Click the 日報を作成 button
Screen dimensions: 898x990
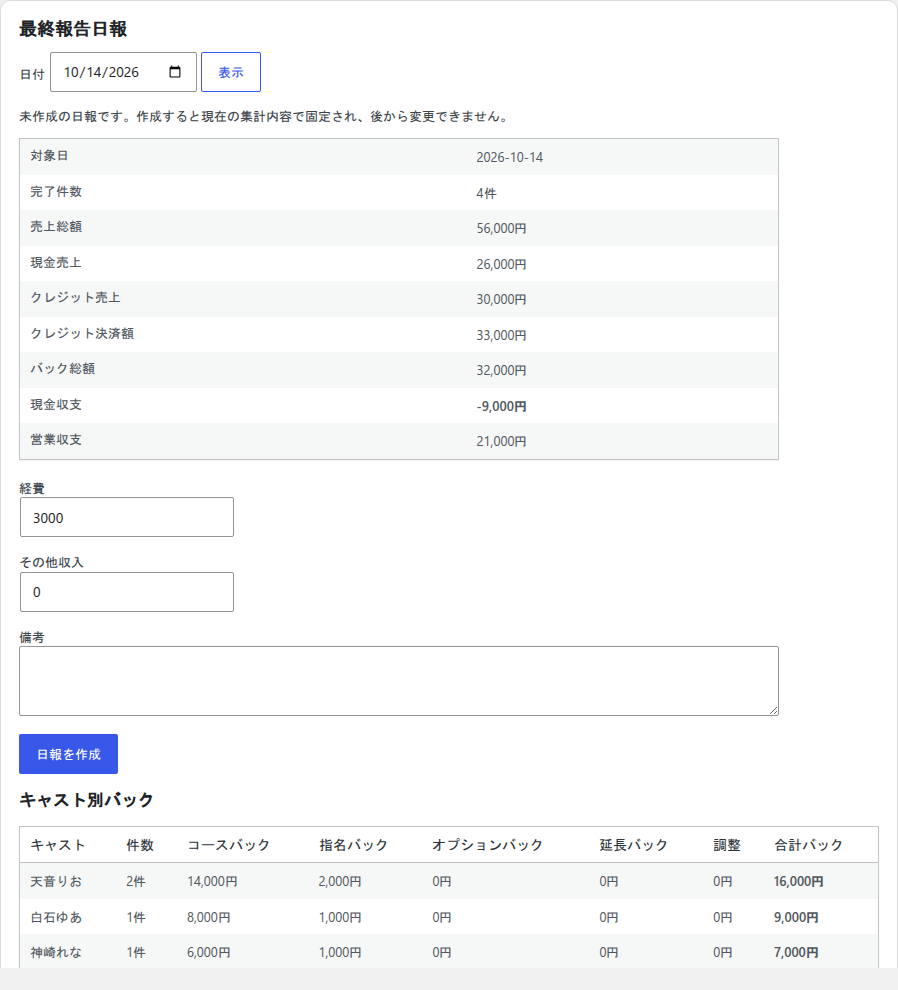click(68, 754)
